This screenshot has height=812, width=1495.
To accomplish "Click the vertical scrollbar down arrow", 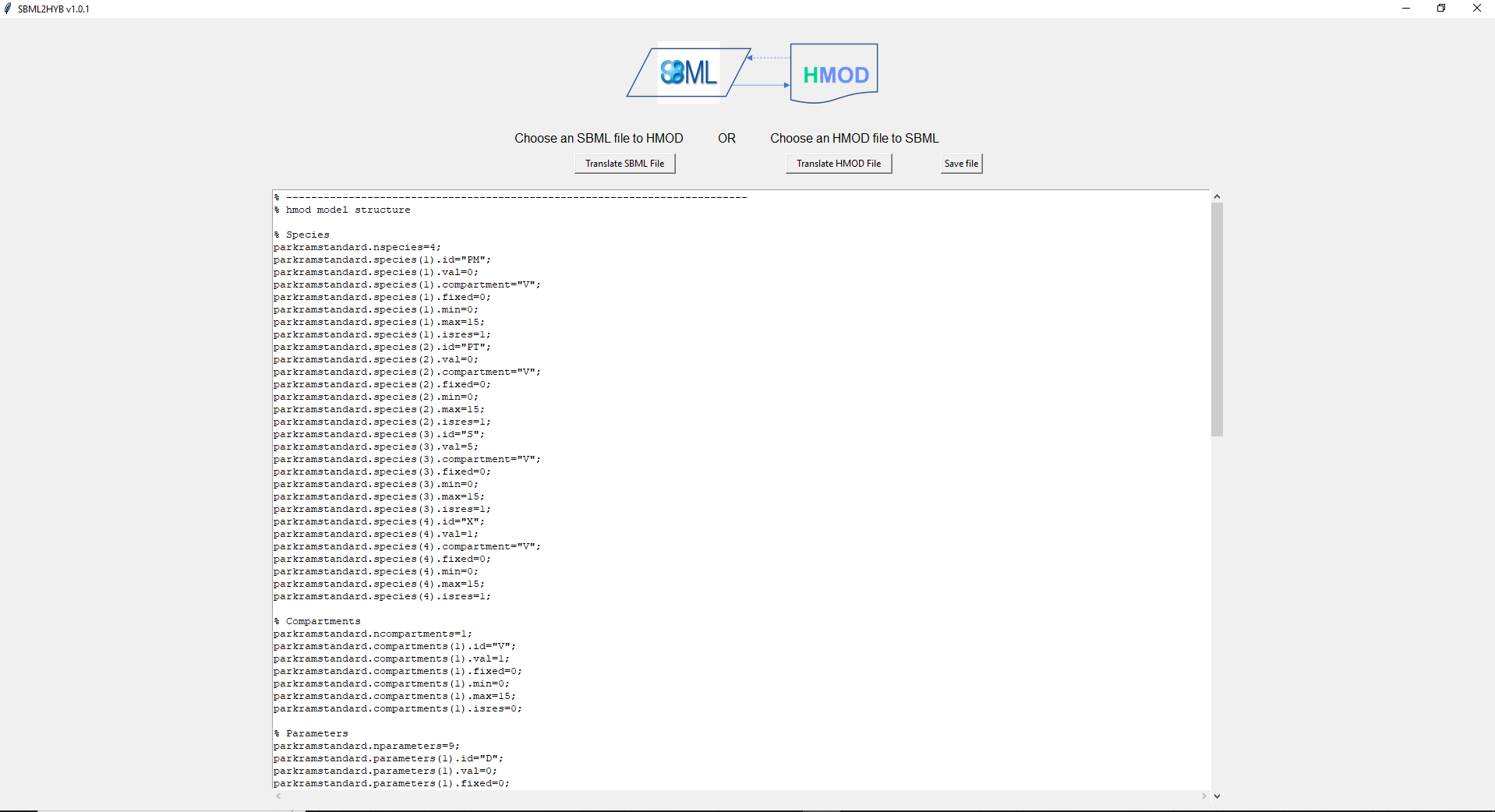I will tap(1217, 796).
